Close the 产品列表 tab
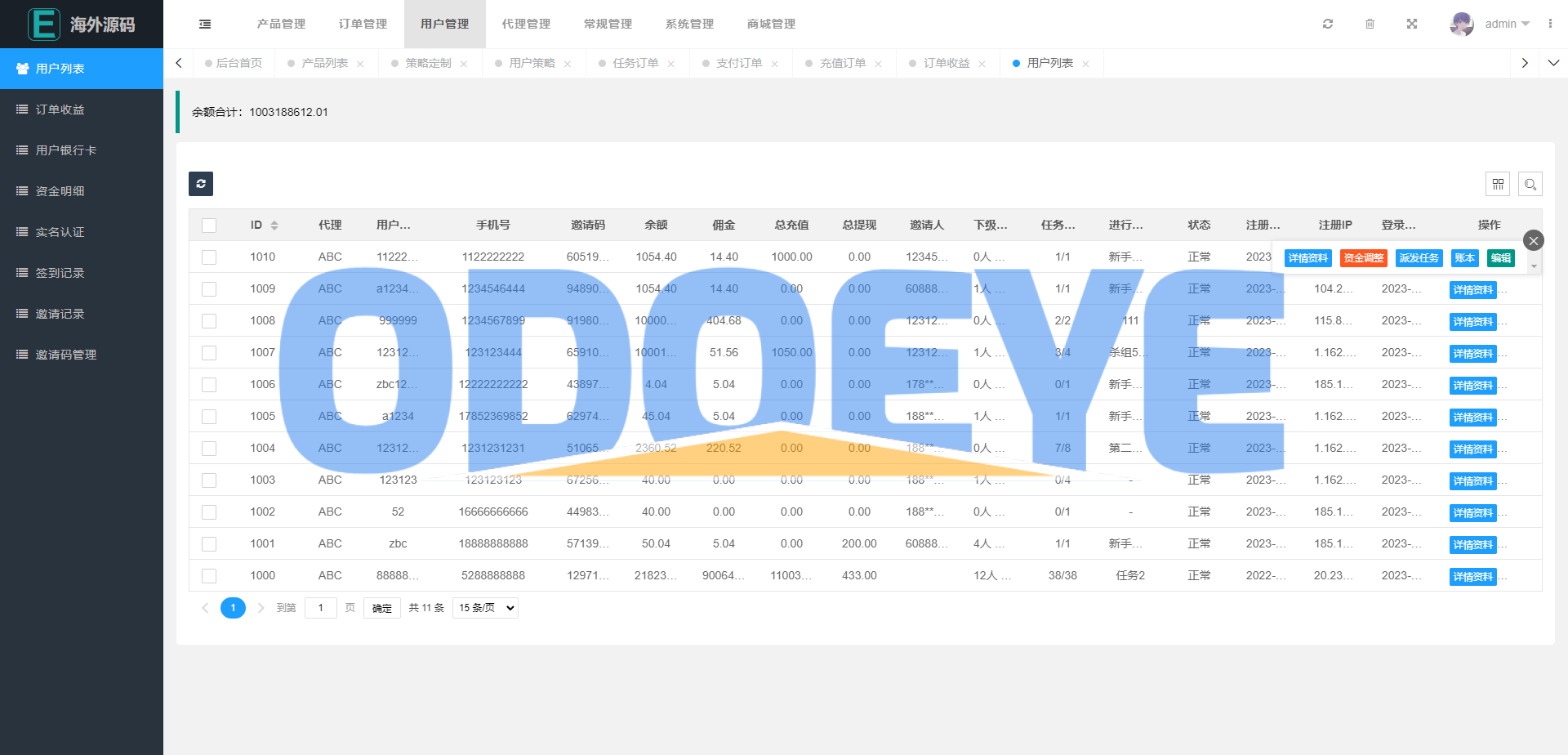This screenshot has width=1568, height=755. pyautogui.click(x=360, y=64)
